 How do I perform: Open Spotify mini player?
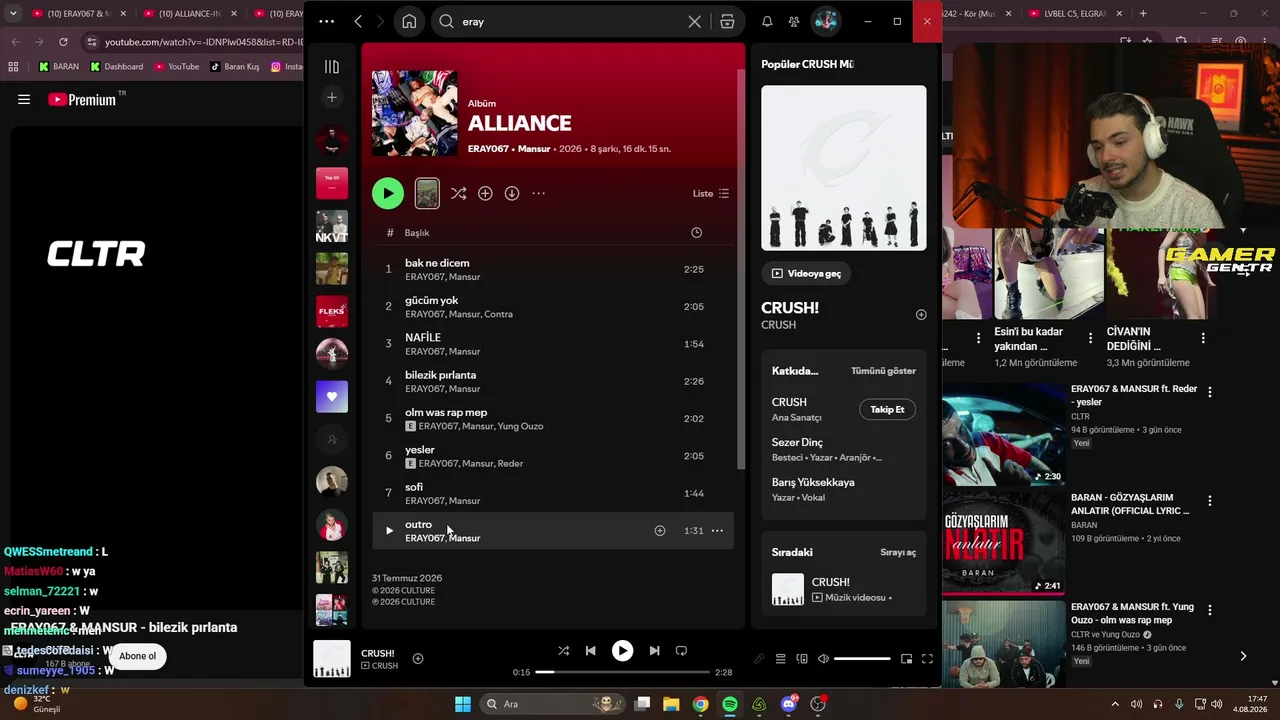(x=906, y=659)
